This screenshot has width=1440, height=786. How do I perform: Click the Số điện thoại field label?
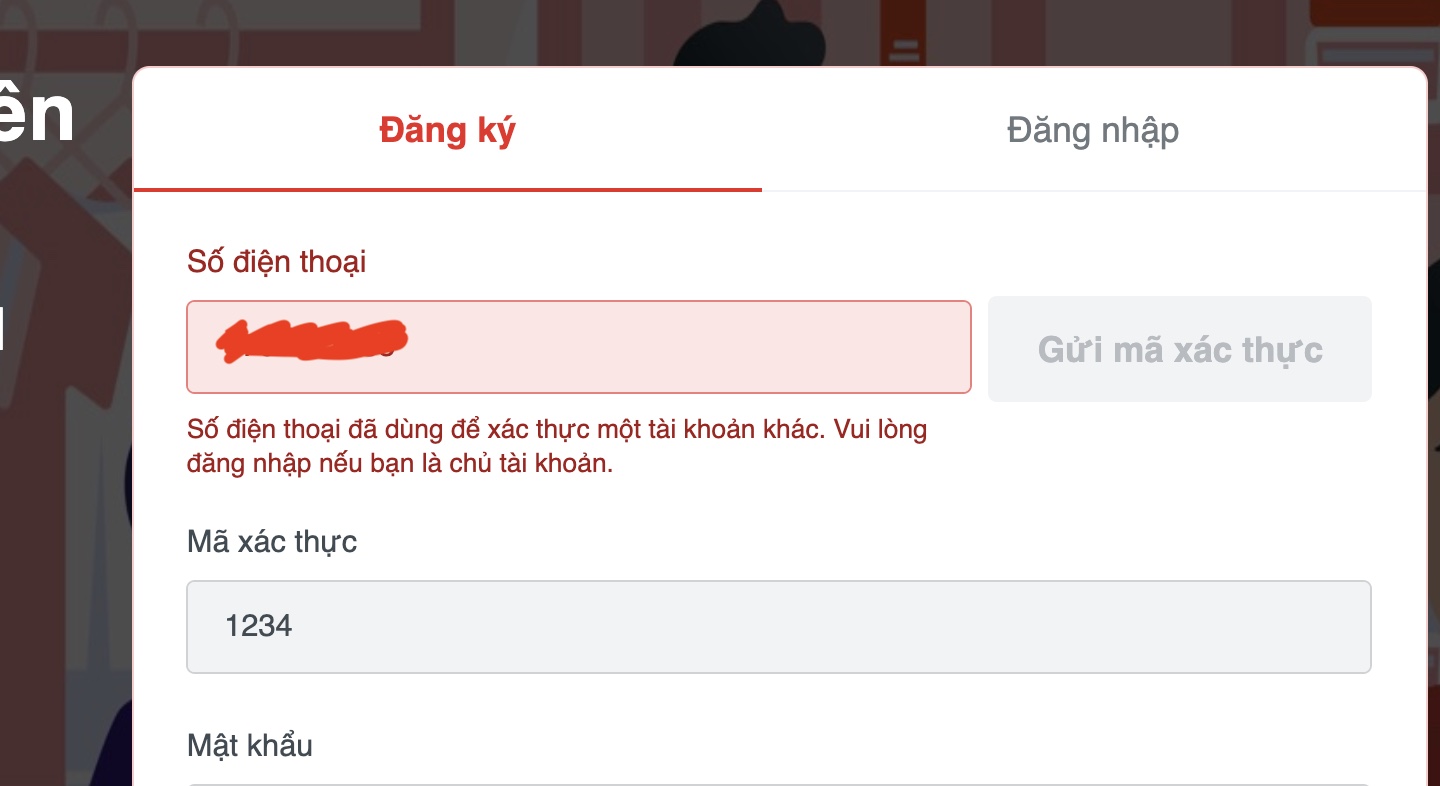point(276,262)
